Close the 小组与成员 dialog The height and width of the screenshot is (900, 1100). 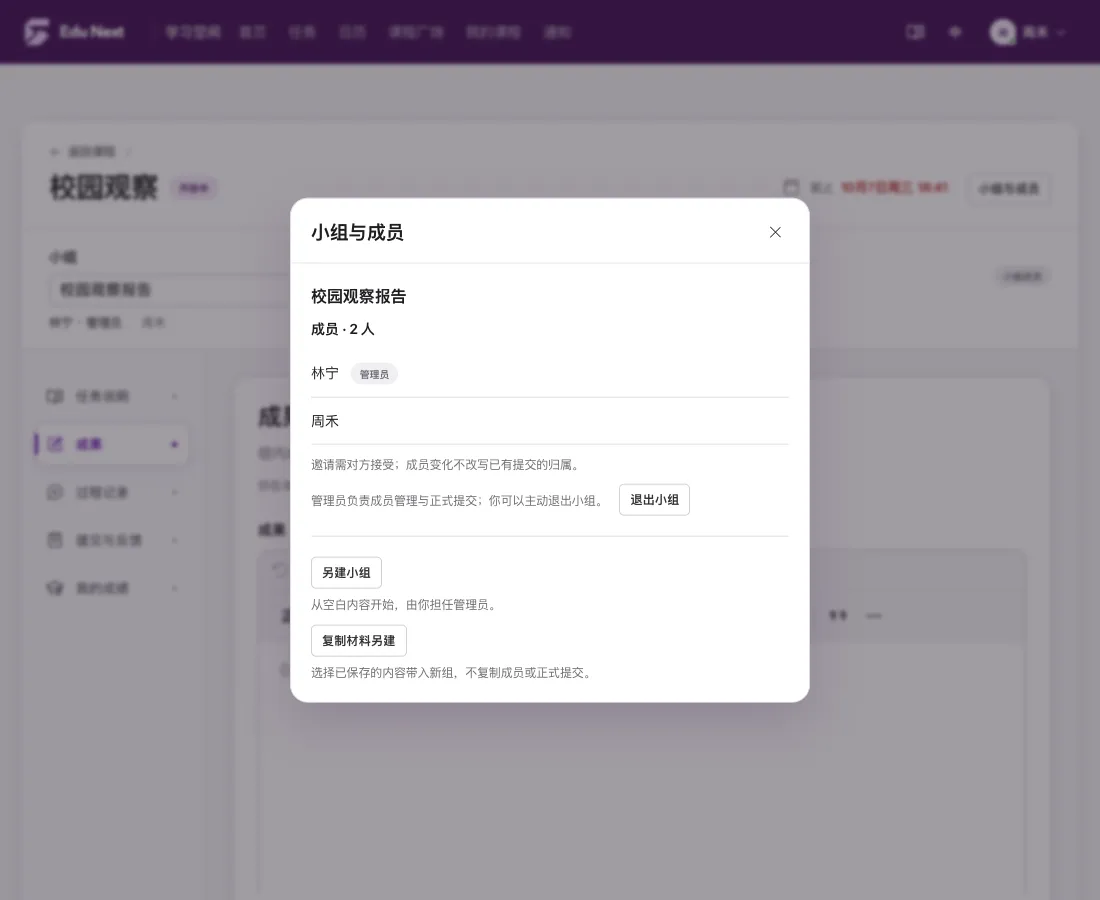pos(774,232)
